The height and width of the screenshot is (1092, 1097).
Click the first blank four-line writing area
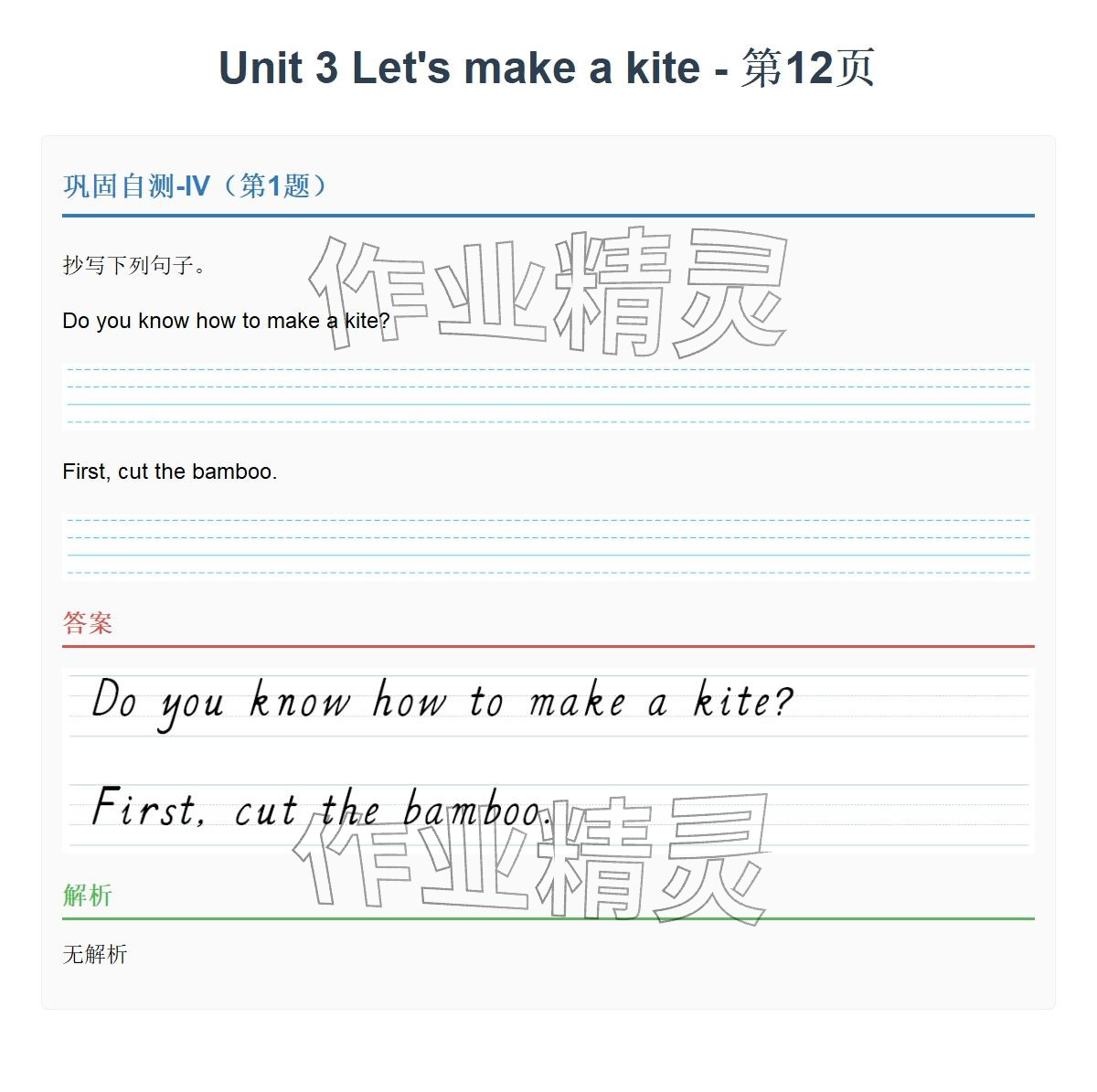point(548,398)
